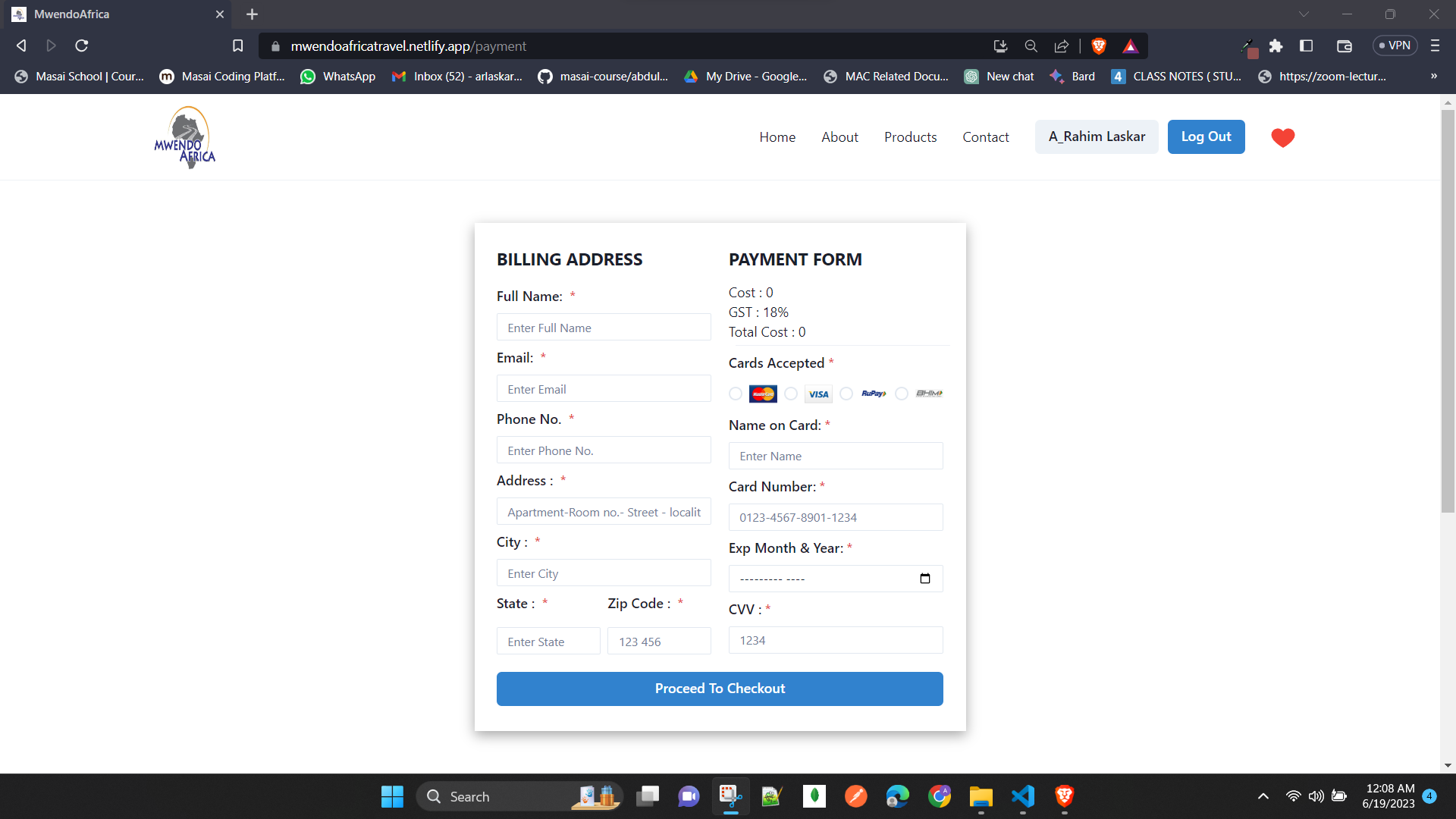Click the Proceed To Checkout button
1456x819 pixels.
click(x=720, y=689)
